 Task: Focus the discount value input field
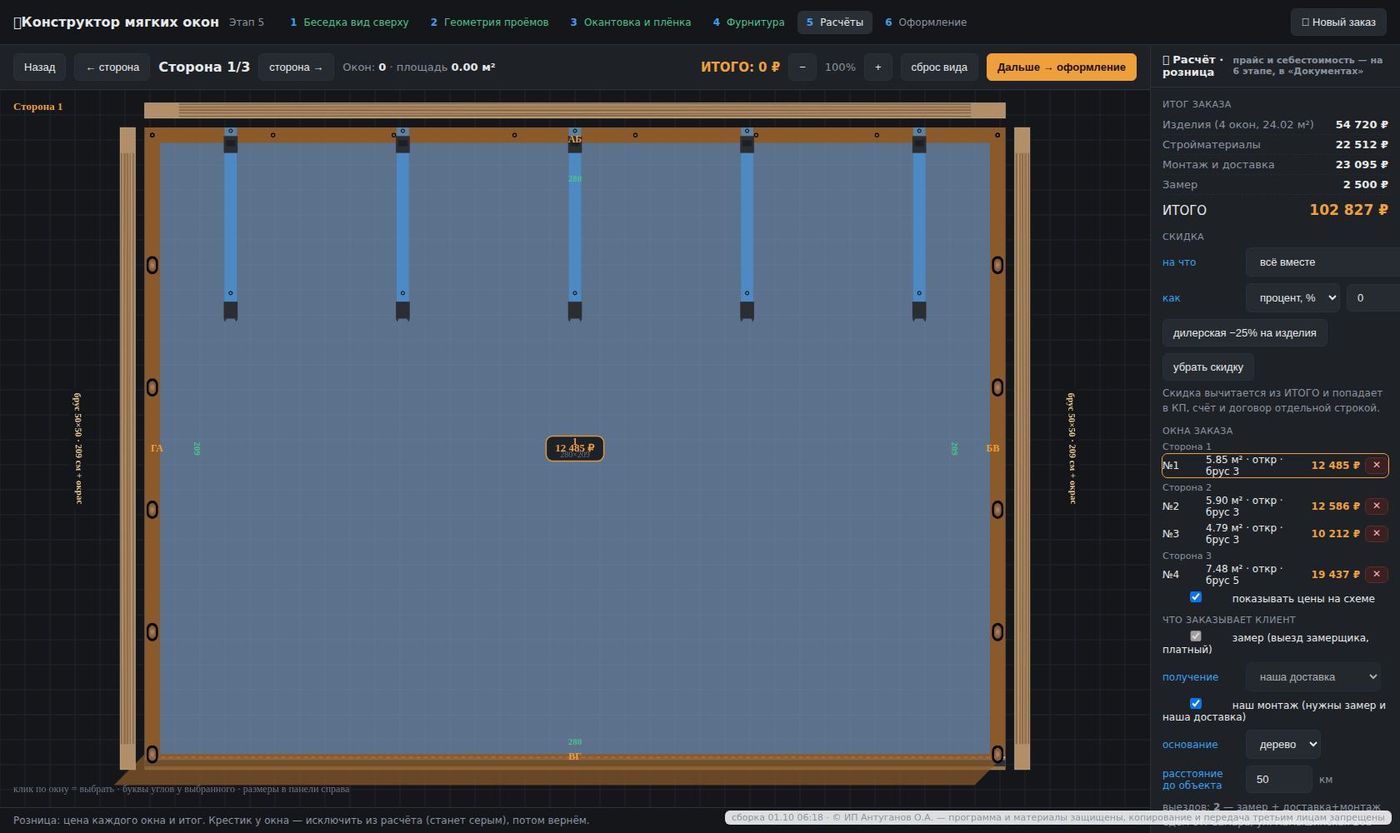click(1373, 297)
